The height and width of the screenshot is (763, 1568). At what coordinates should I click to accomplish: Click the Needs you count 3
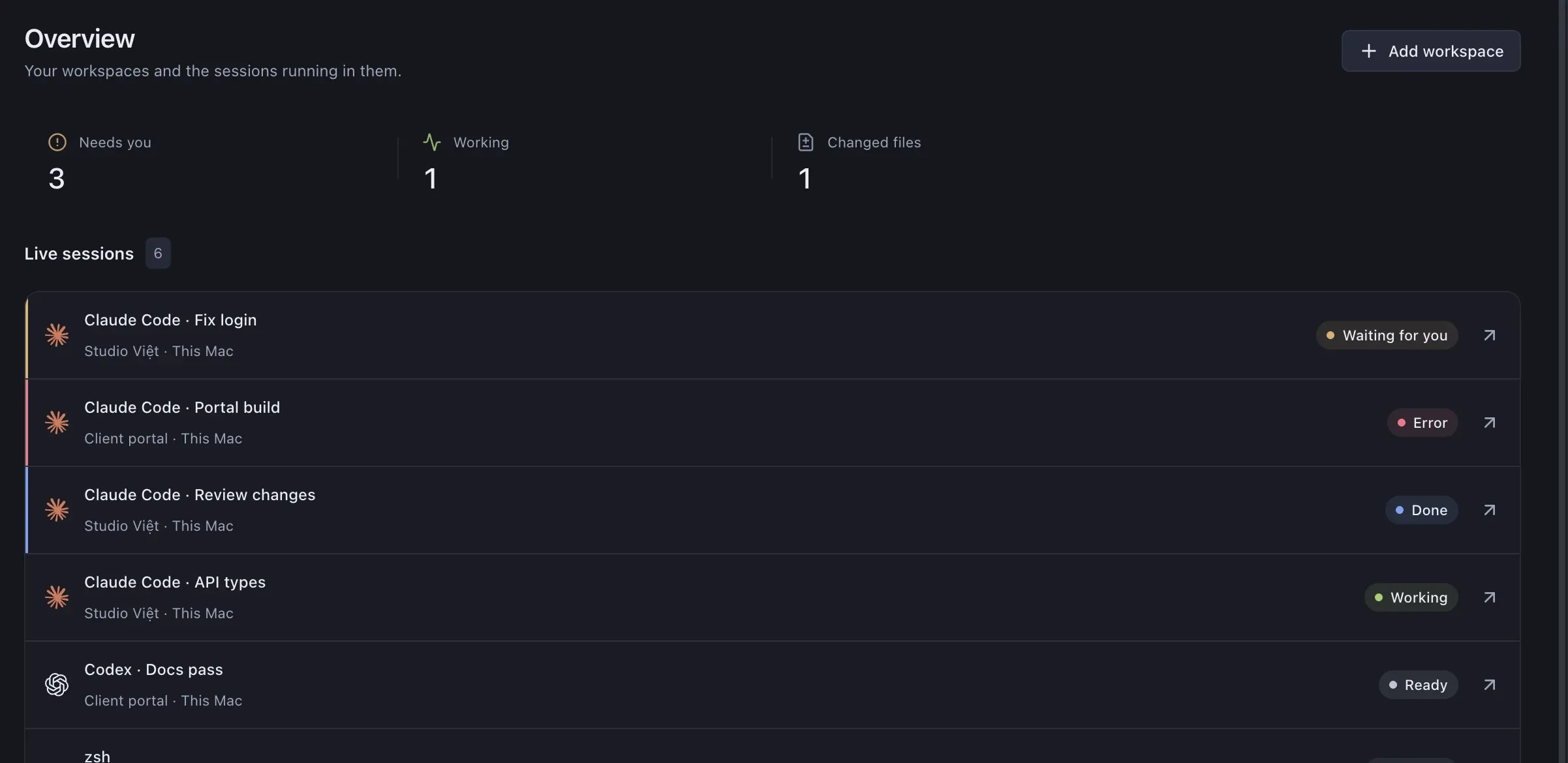click(57, 179)
